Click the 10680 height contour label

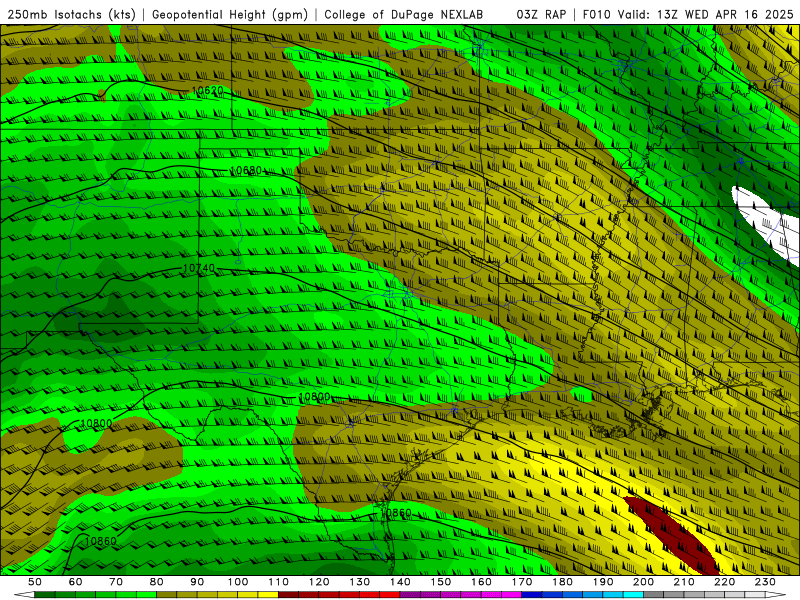pyautogui.click(x=245, y=170)
